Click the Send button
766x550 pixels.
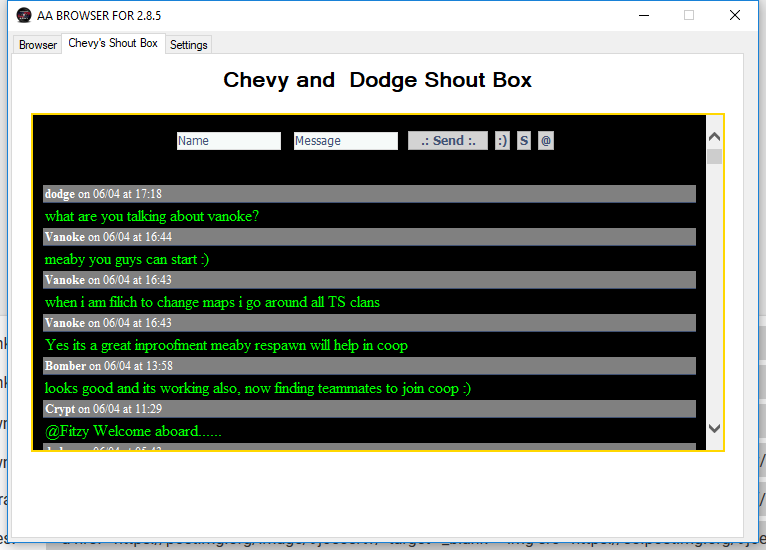pyautogui.click(x=447, y=141)
